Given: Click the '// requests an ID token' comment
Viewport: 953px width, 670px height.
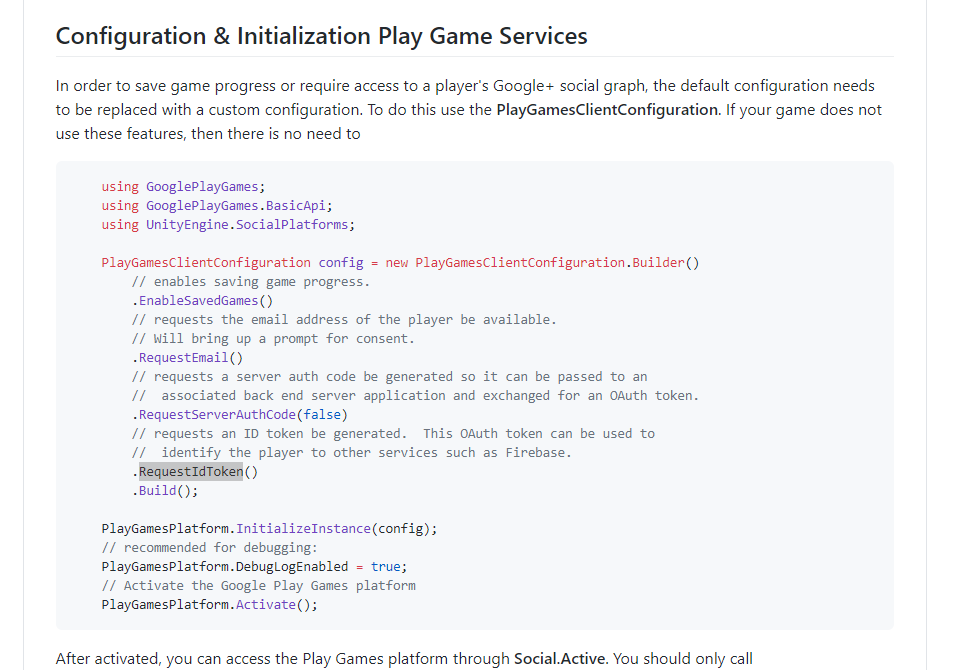Looking at the screenshot, I should point(393,433).
